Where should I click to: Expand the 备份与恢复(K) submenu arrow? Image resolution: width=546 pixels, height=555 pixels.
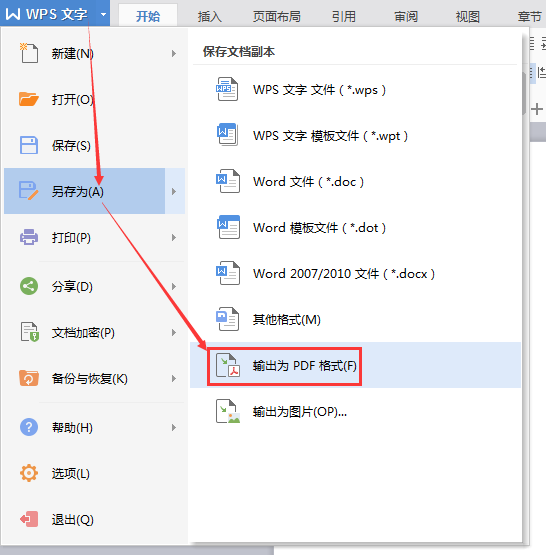coord(174,378)
